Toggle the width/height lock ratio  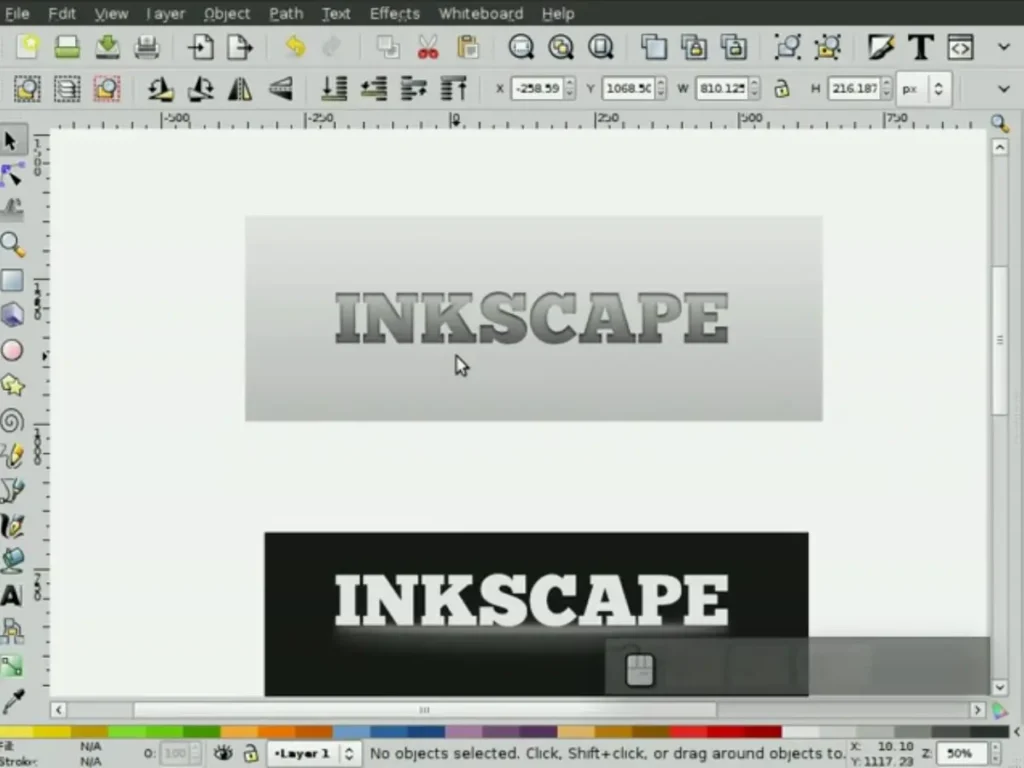pyautogui.click(x=781, y=88)
